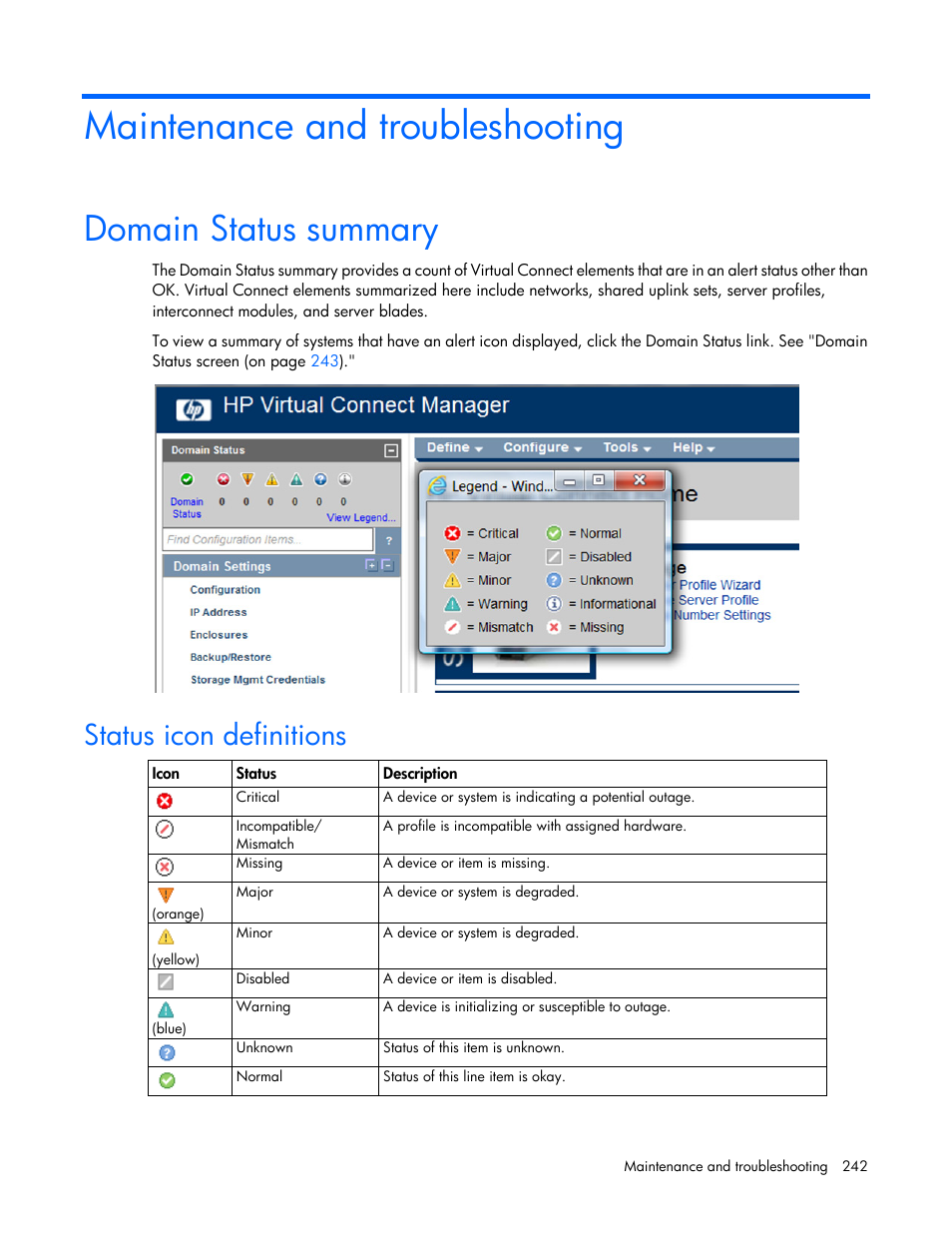Follow the page 243 cross-reference link
Screen dimensions: 952x1233
(324, 361)
